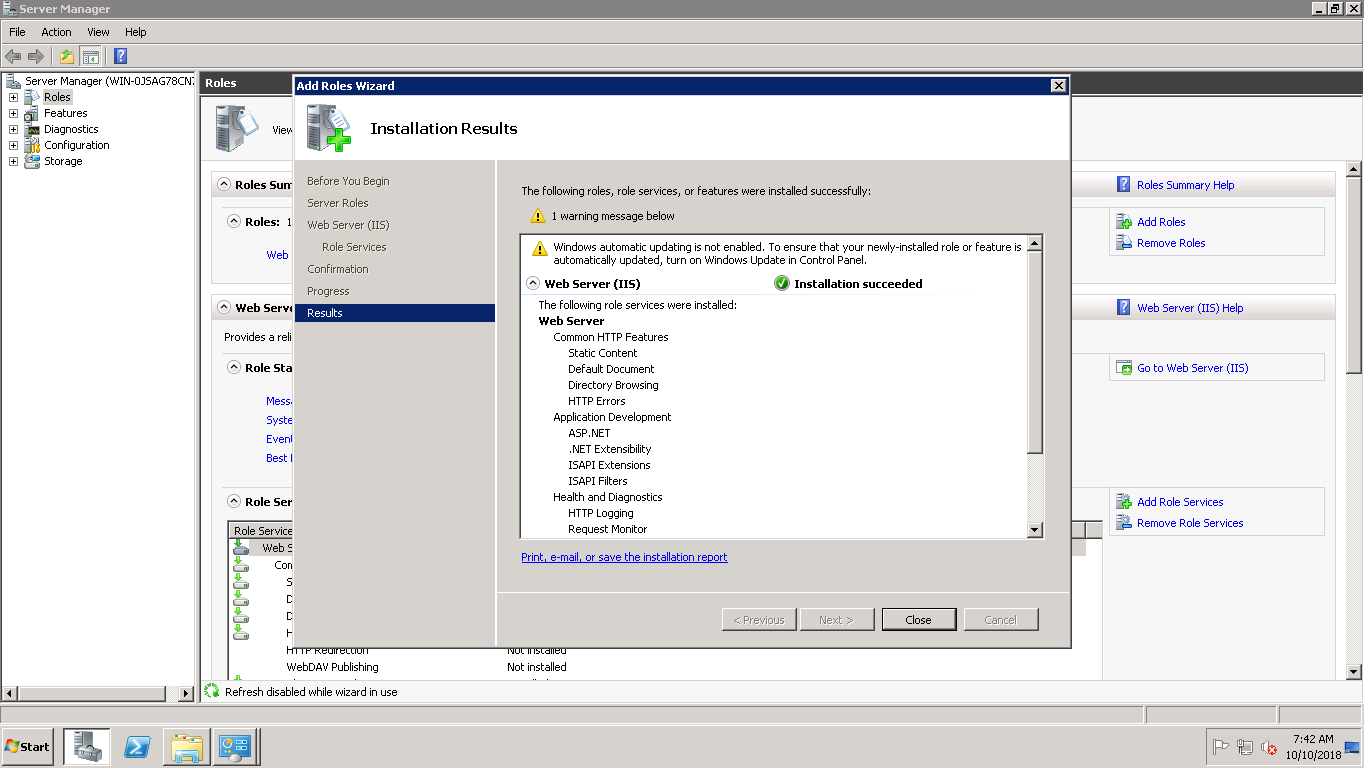The height and width of the screenshot is (768, 1364).
Task: Click the Remove Role Services link
Action: tap(1190, 523)
